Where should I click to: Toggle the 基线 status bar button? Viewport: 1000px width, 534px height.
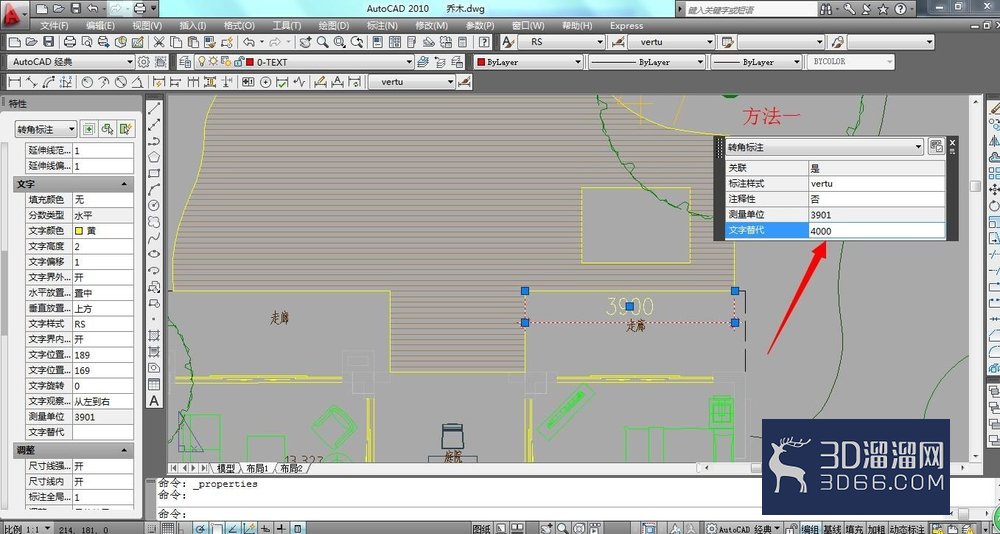832,529
